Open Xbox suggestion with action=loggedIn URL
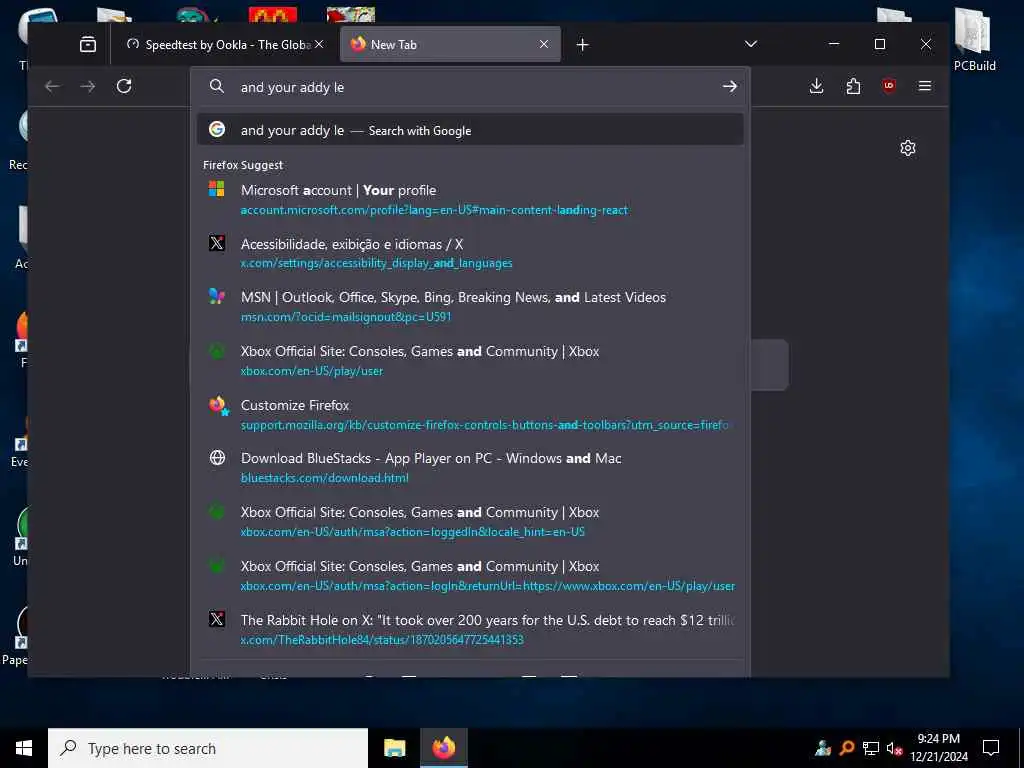1024x768 pixels. tap(470, 521)
